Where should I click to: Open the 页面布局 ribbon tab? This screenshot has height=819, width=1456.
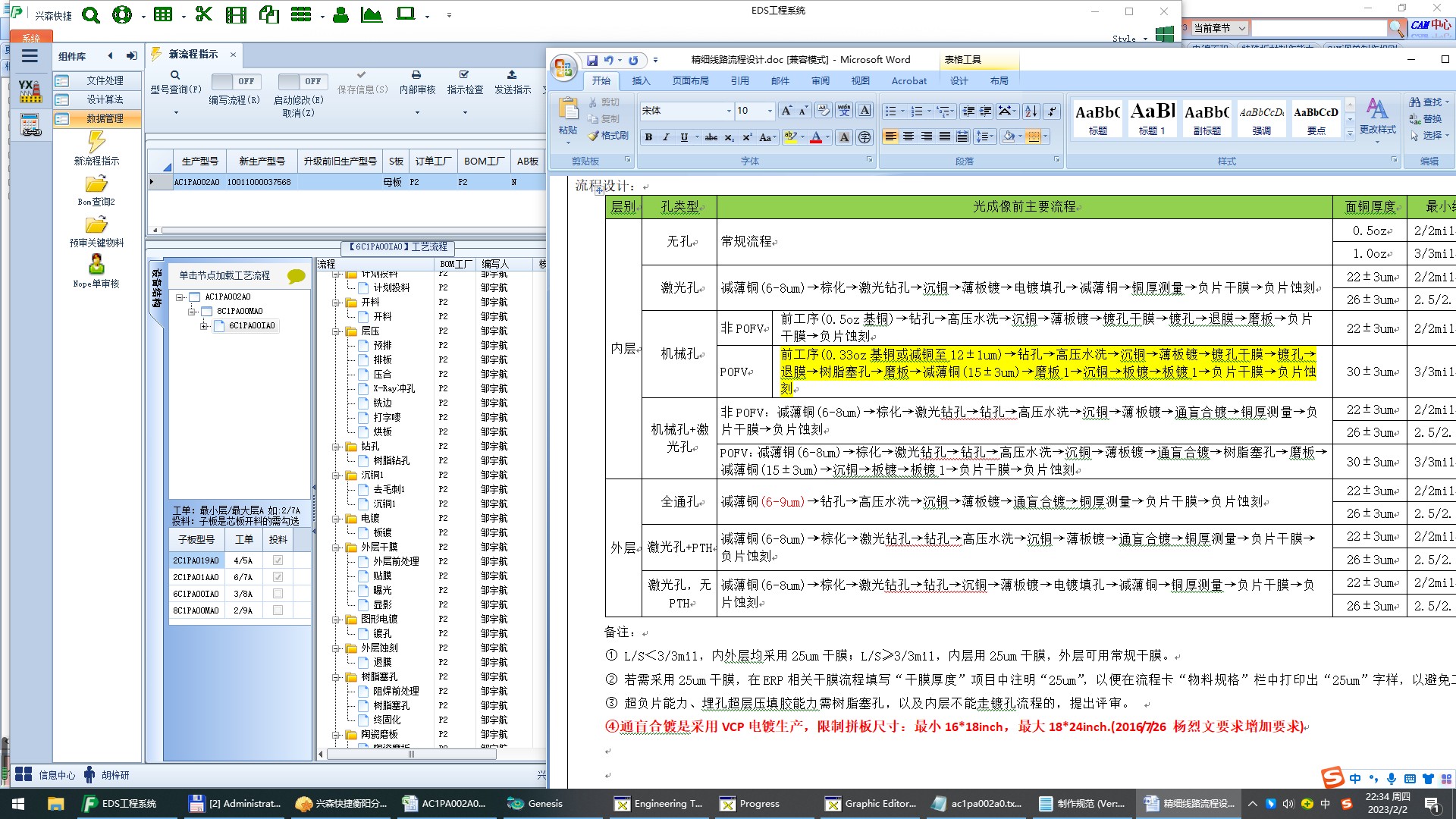pos(690,81)
